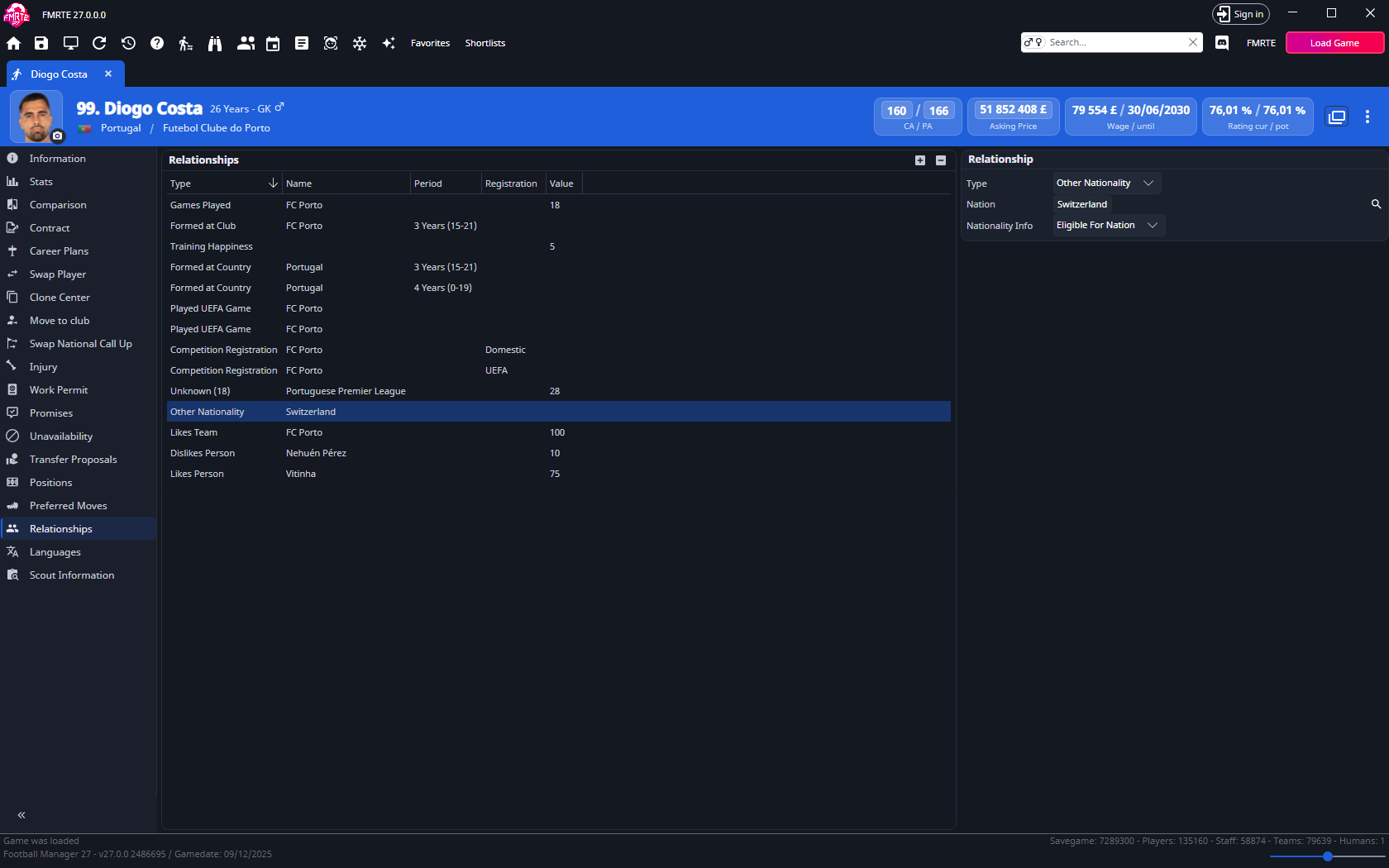Open the Help question mark icon
Screen dimensions: 1389x868
157,43
